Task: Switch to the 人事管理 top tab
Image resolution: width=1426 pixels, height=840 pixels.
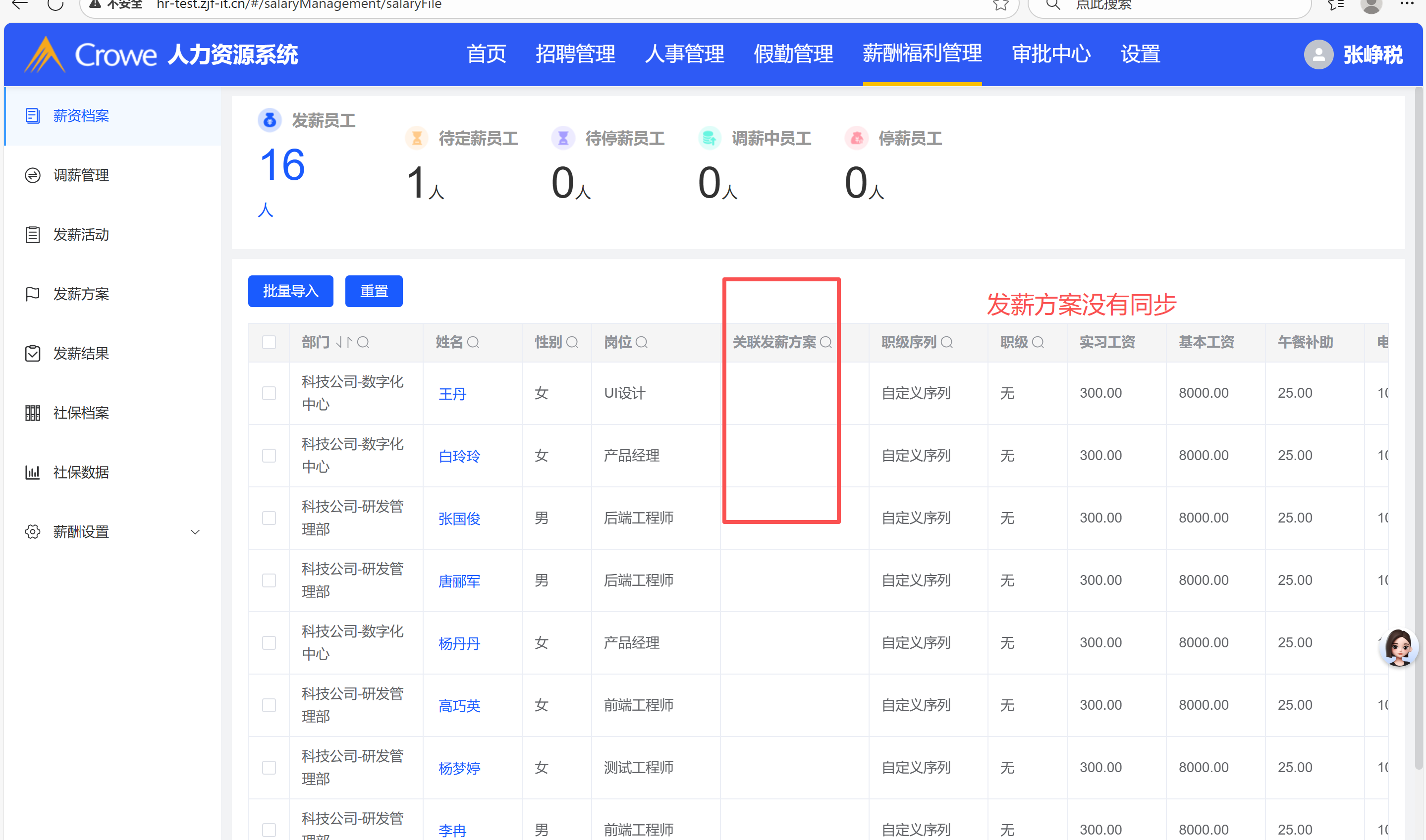Action: [684, 54]
